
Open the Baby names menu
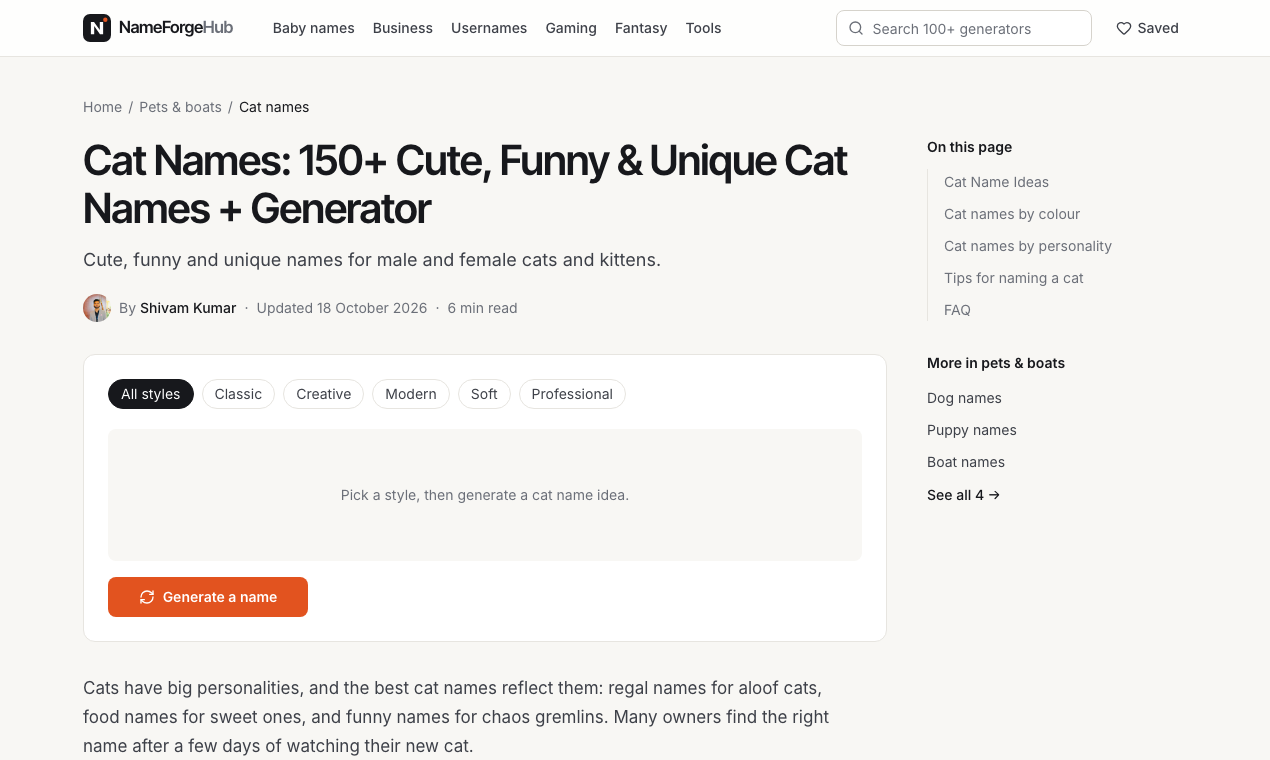point(314,28)
